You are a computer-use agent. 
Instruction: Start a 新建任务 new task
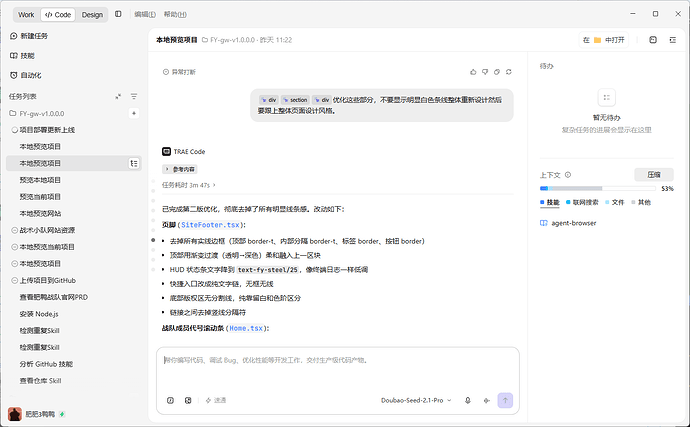29,36
